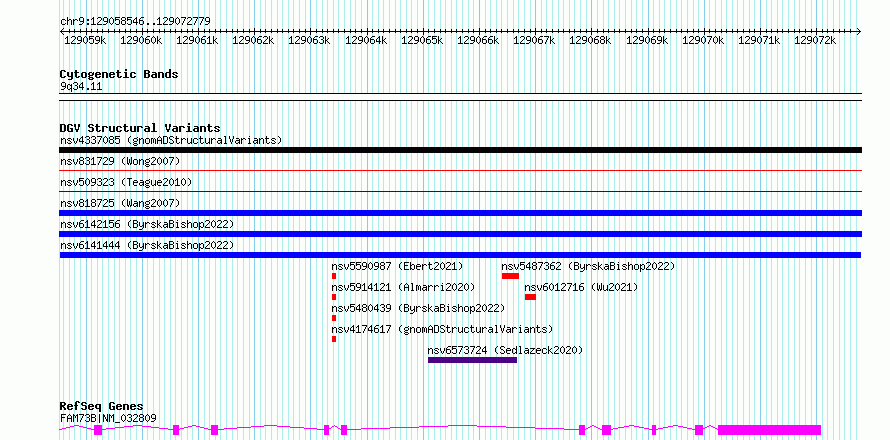This screenshot has width=890, height=440.
Task: Click the blue bar under nsv818725
Action: pos(461,213)
